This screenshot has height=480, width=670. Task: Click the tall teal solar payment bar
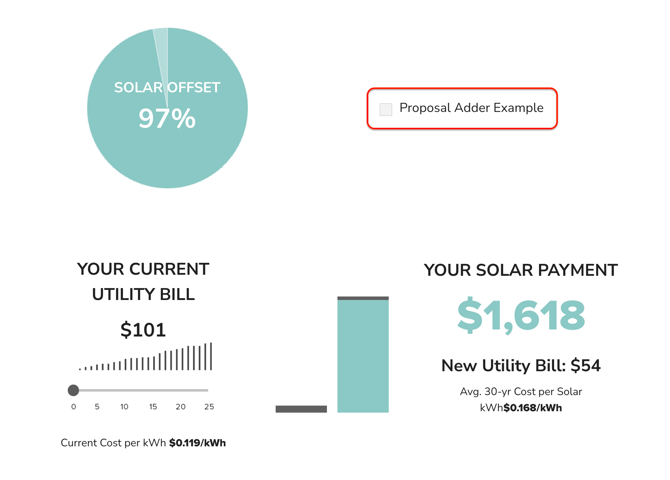(363, 356)
